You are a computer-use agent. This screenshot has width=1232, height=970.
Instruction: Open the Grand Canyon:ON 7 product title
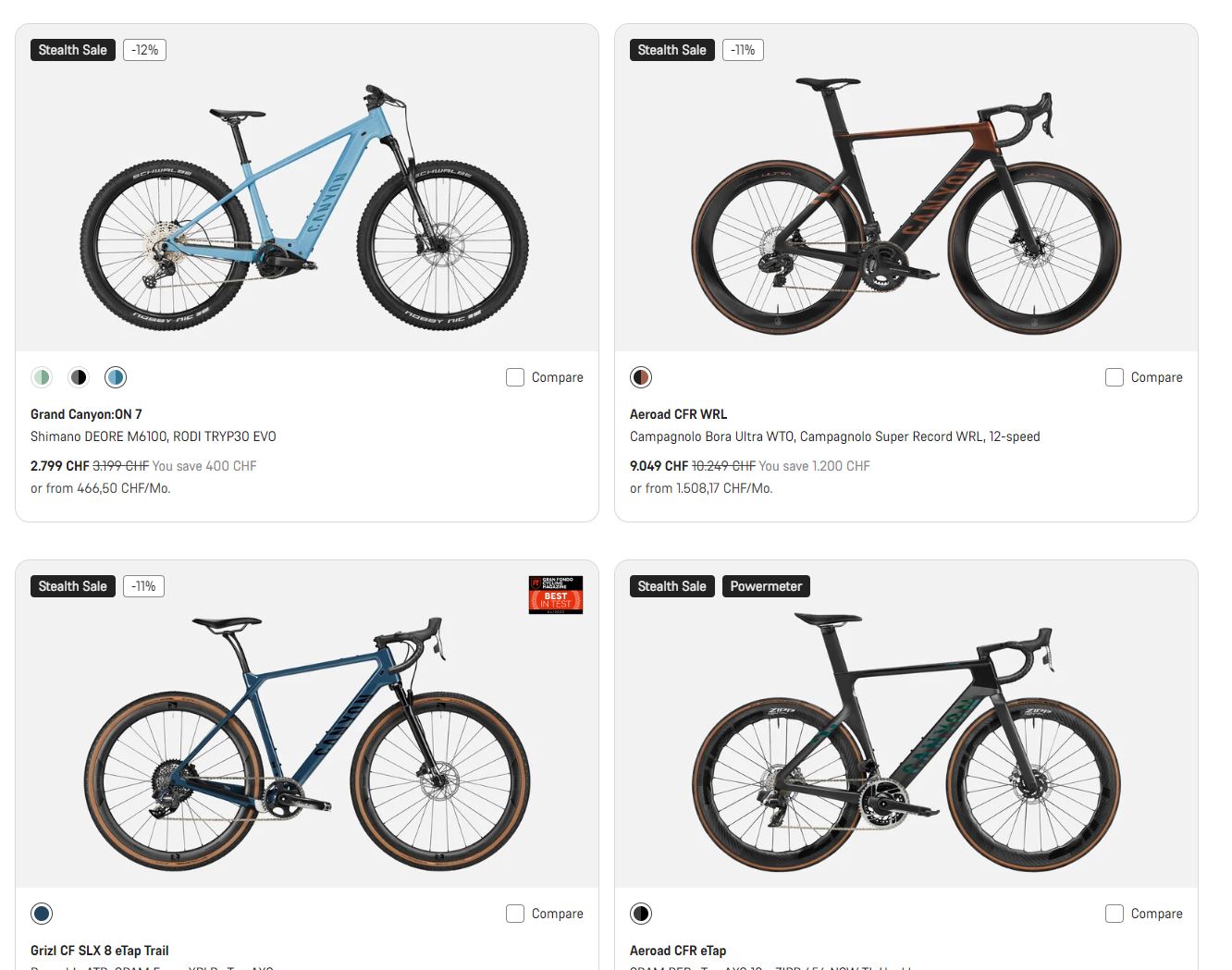click(x=86, y=414)
